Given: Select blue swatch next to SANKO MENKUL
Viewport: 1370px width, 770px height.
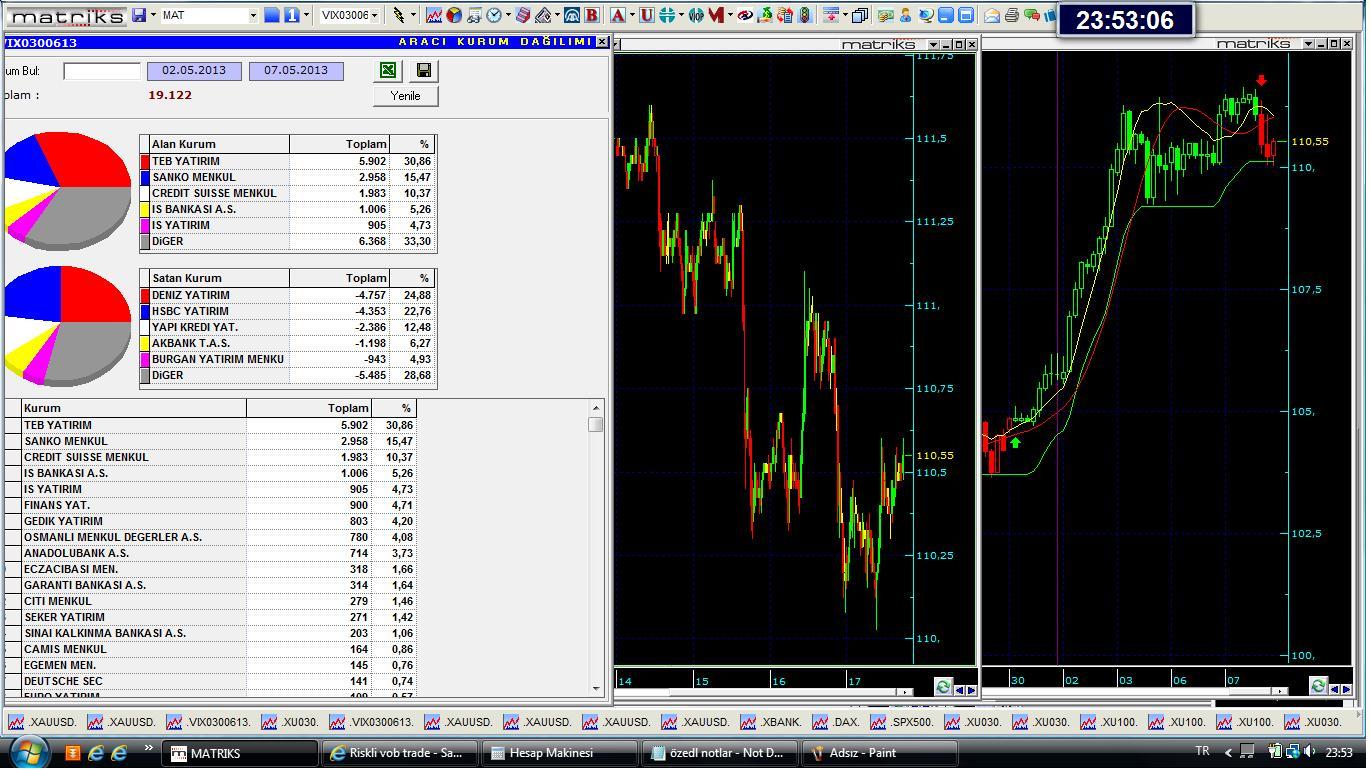Looking at the screenshot, I should click(145, 177).
